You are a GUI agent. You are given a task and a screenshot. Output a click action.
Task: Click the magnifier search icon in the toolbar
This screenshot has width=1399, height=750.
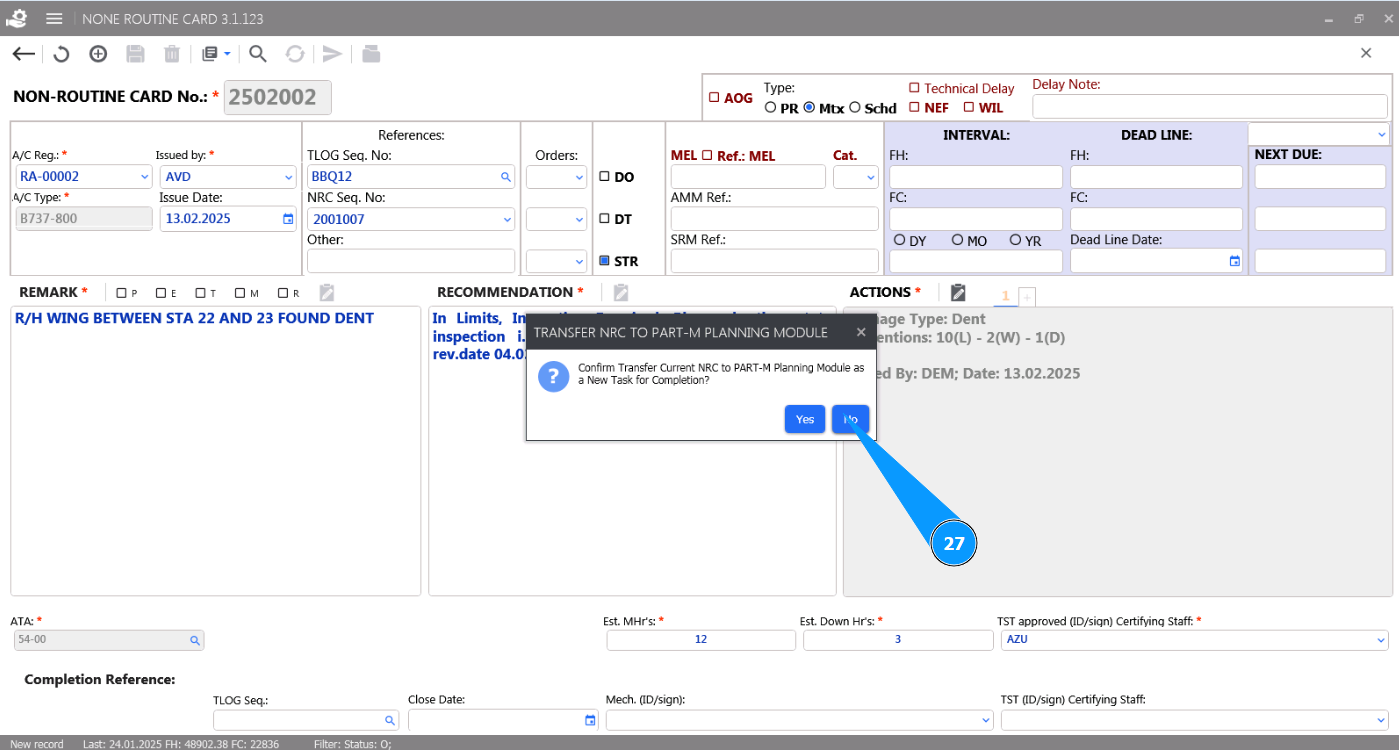258,54
